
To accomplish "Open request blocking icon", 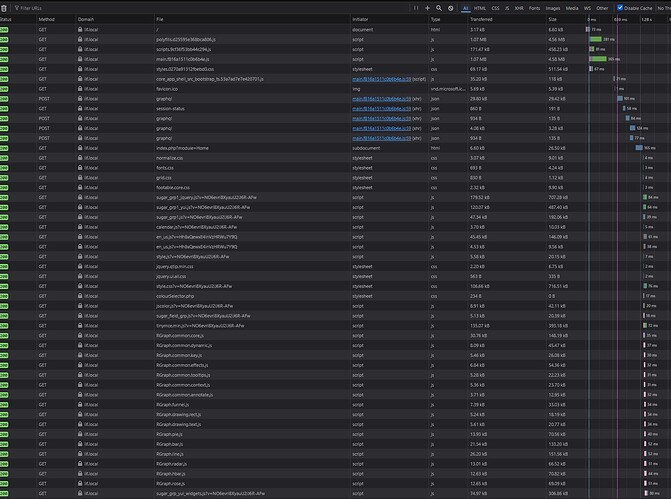I will click(450, 7).
